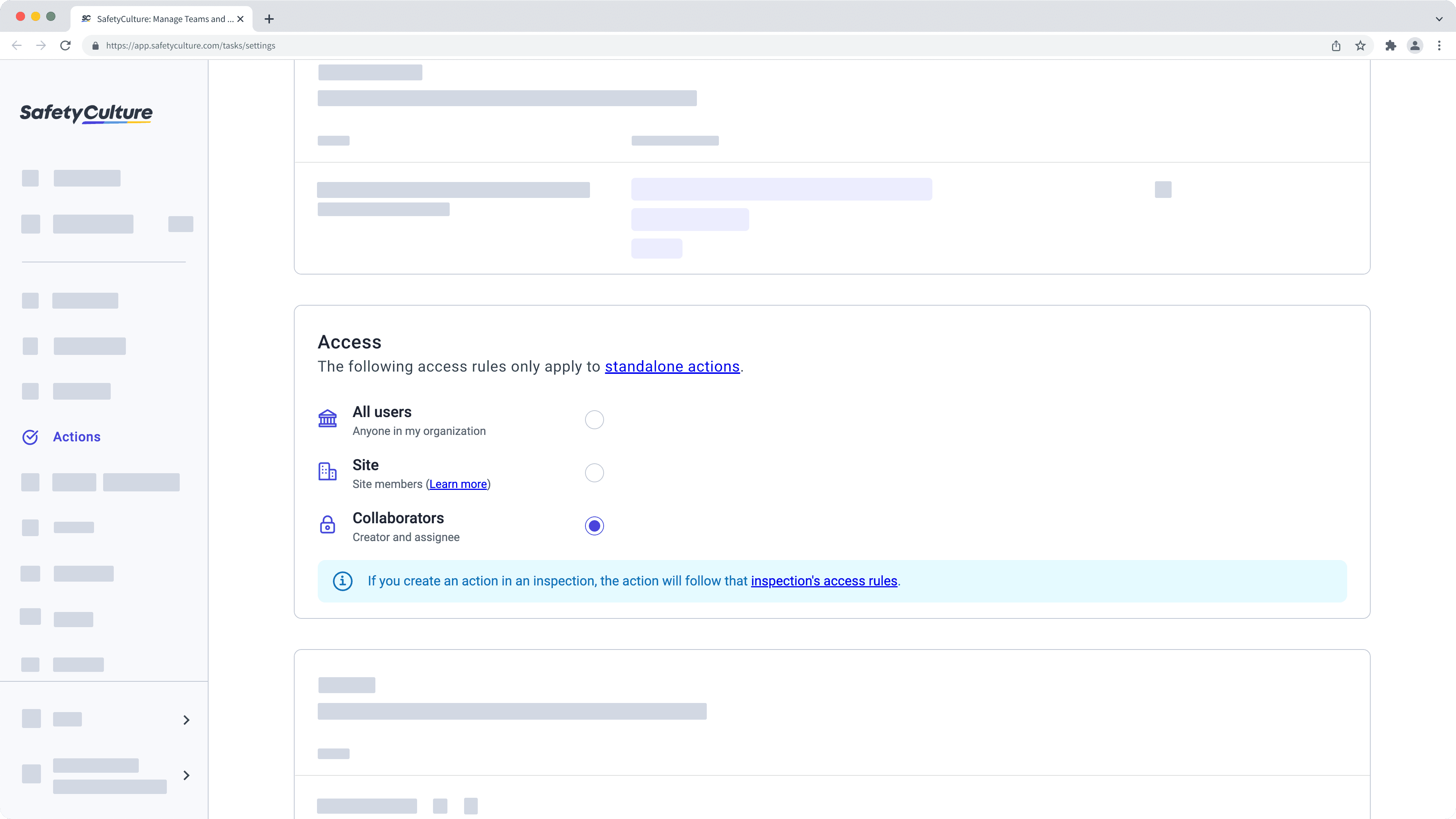Click the browser profile icon

point(1415,46)
